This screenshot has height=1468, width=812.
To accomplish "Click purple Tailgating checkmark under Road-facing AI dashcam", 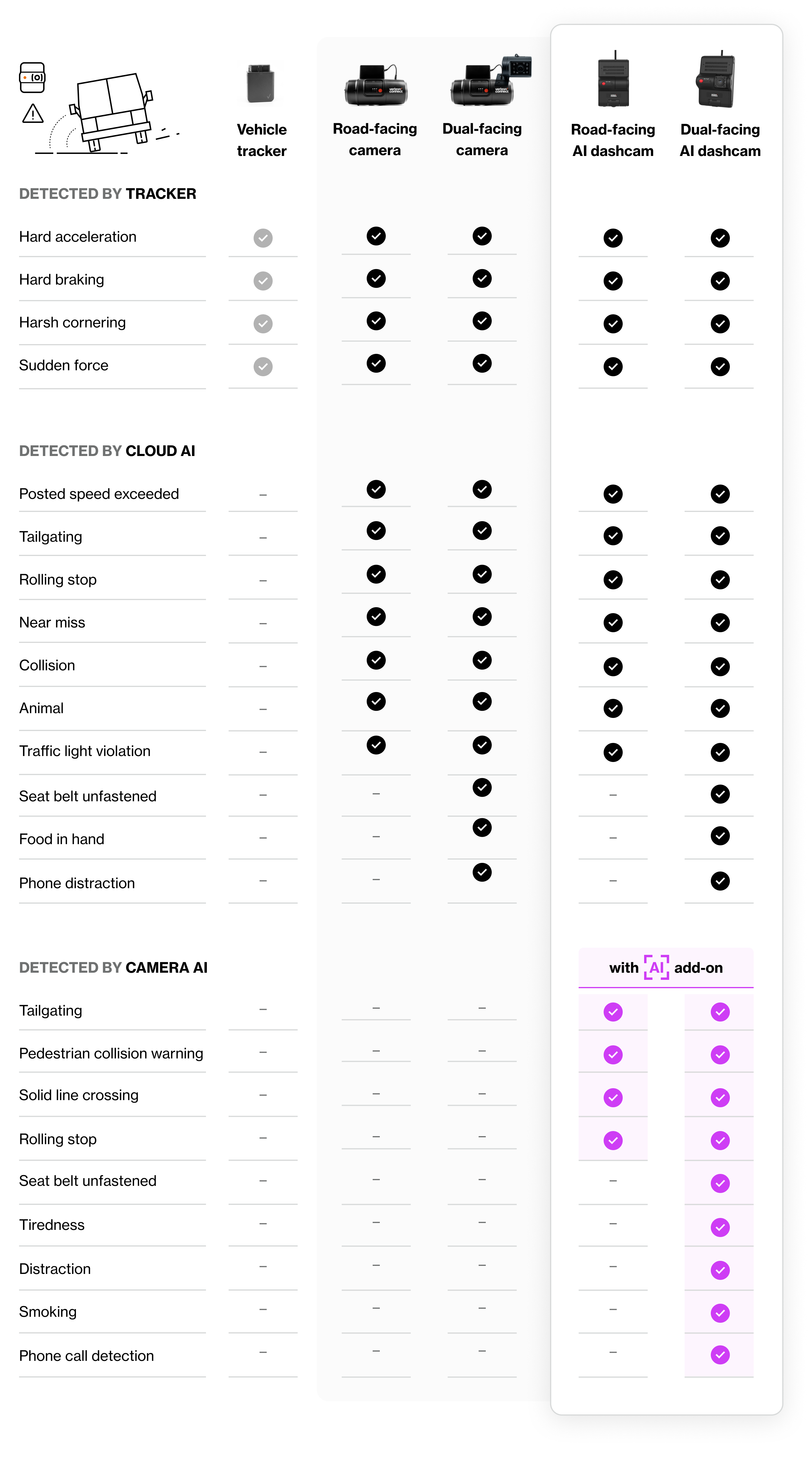I will point(613,1012).
